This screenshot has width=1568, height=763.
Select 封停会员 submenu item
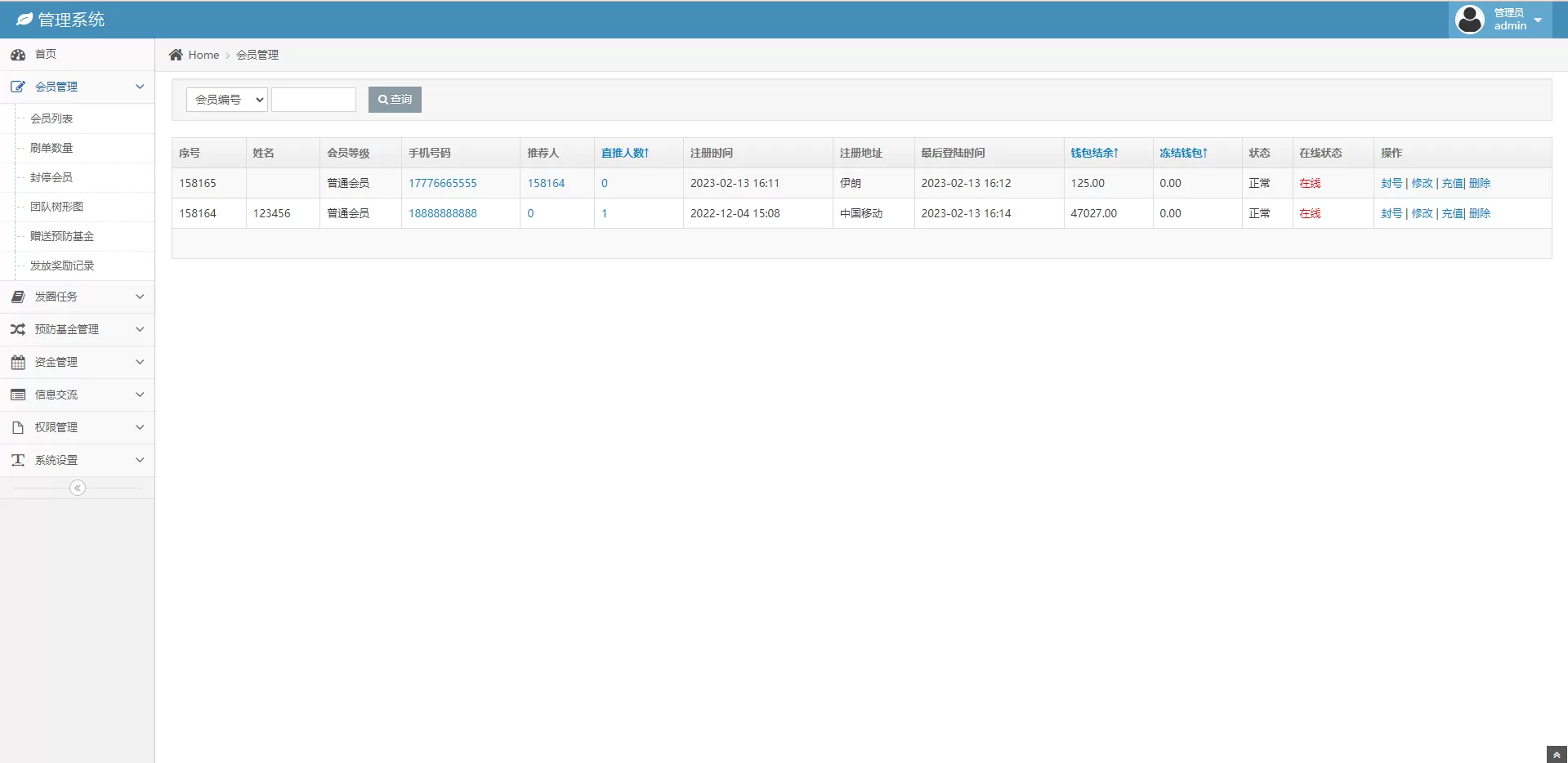51,177
